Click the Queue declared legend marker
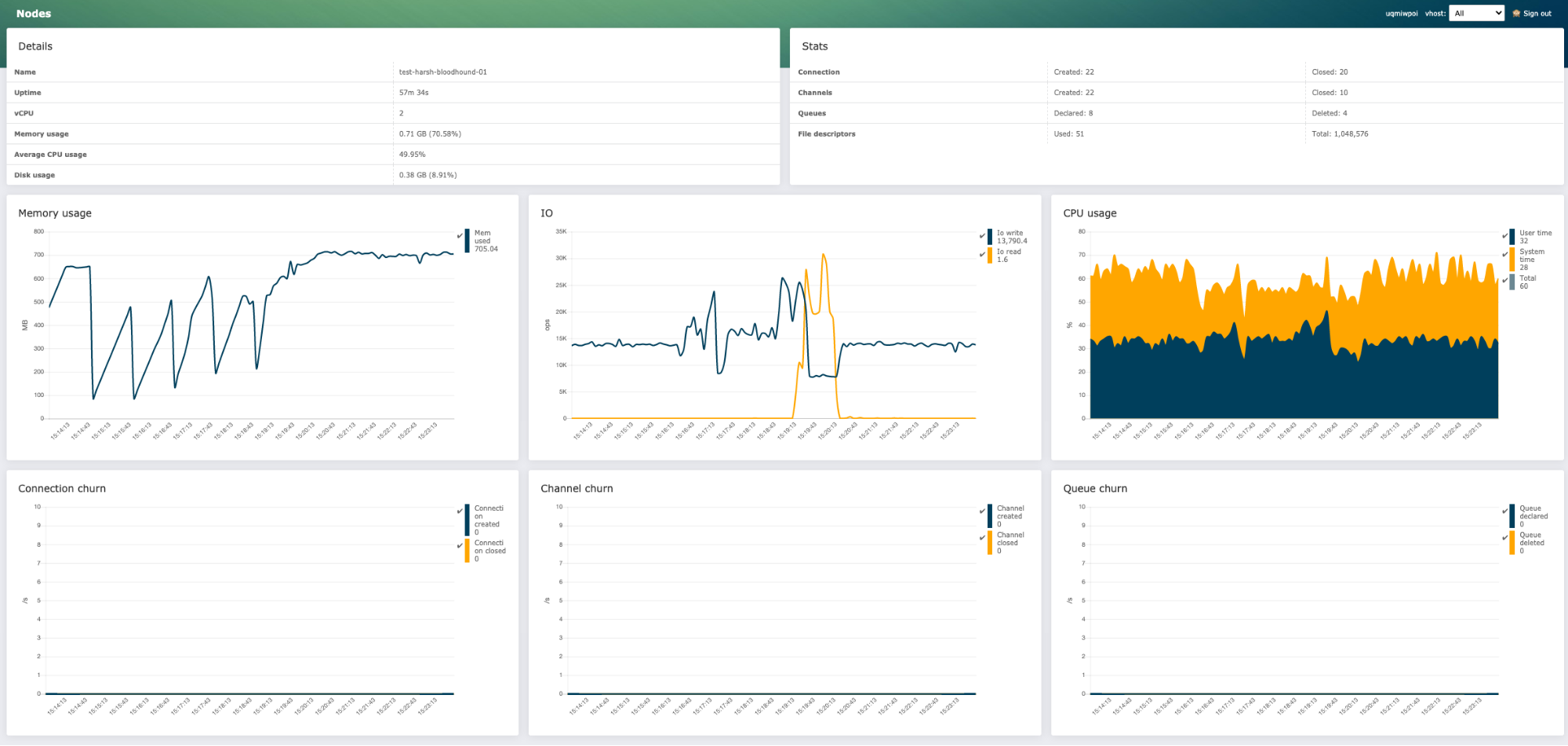 coord(1512,516)
